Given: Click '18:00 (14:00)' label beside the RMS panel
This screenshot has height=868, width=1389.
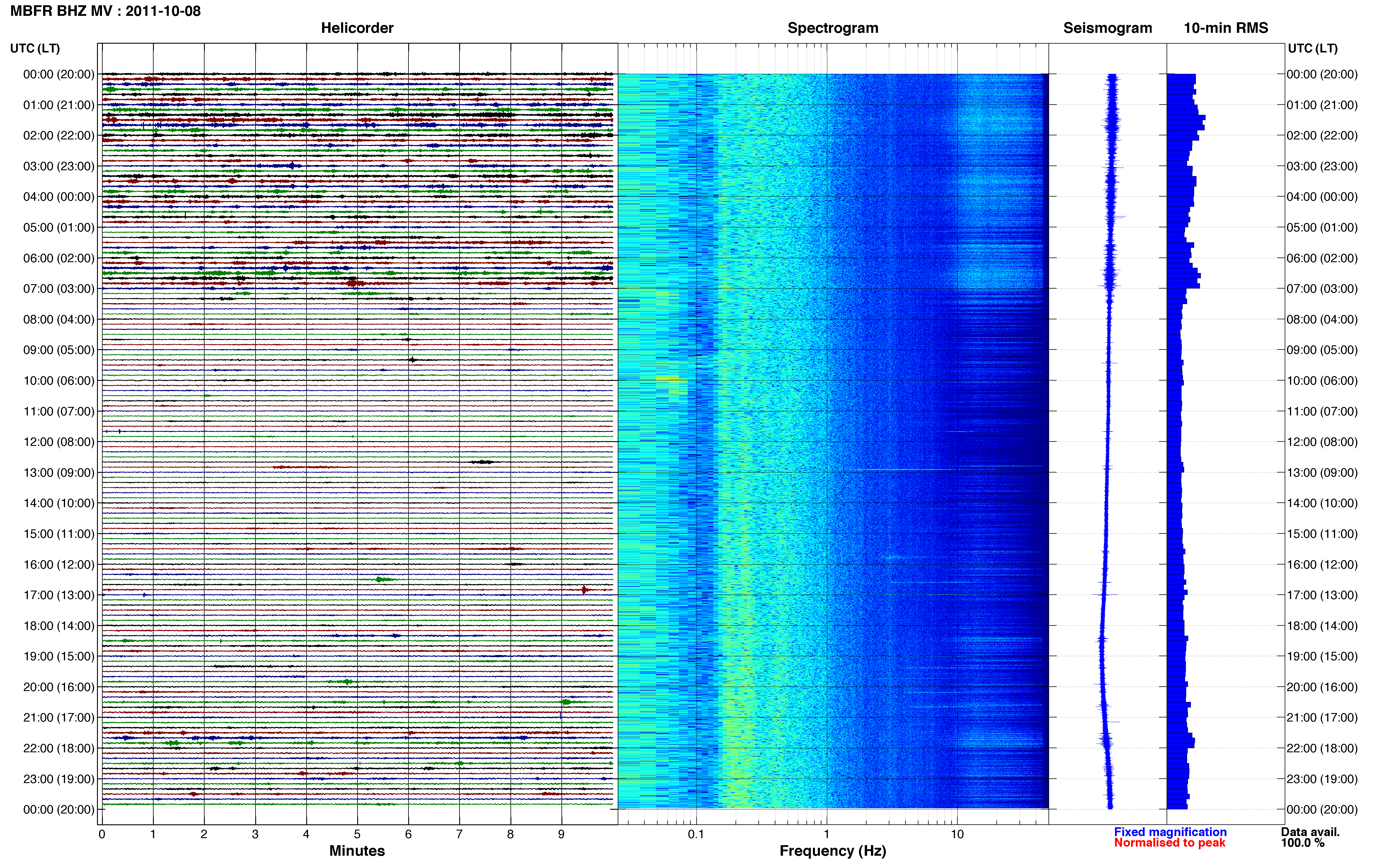Looking at the screenshot, I should pos(1322,626).
